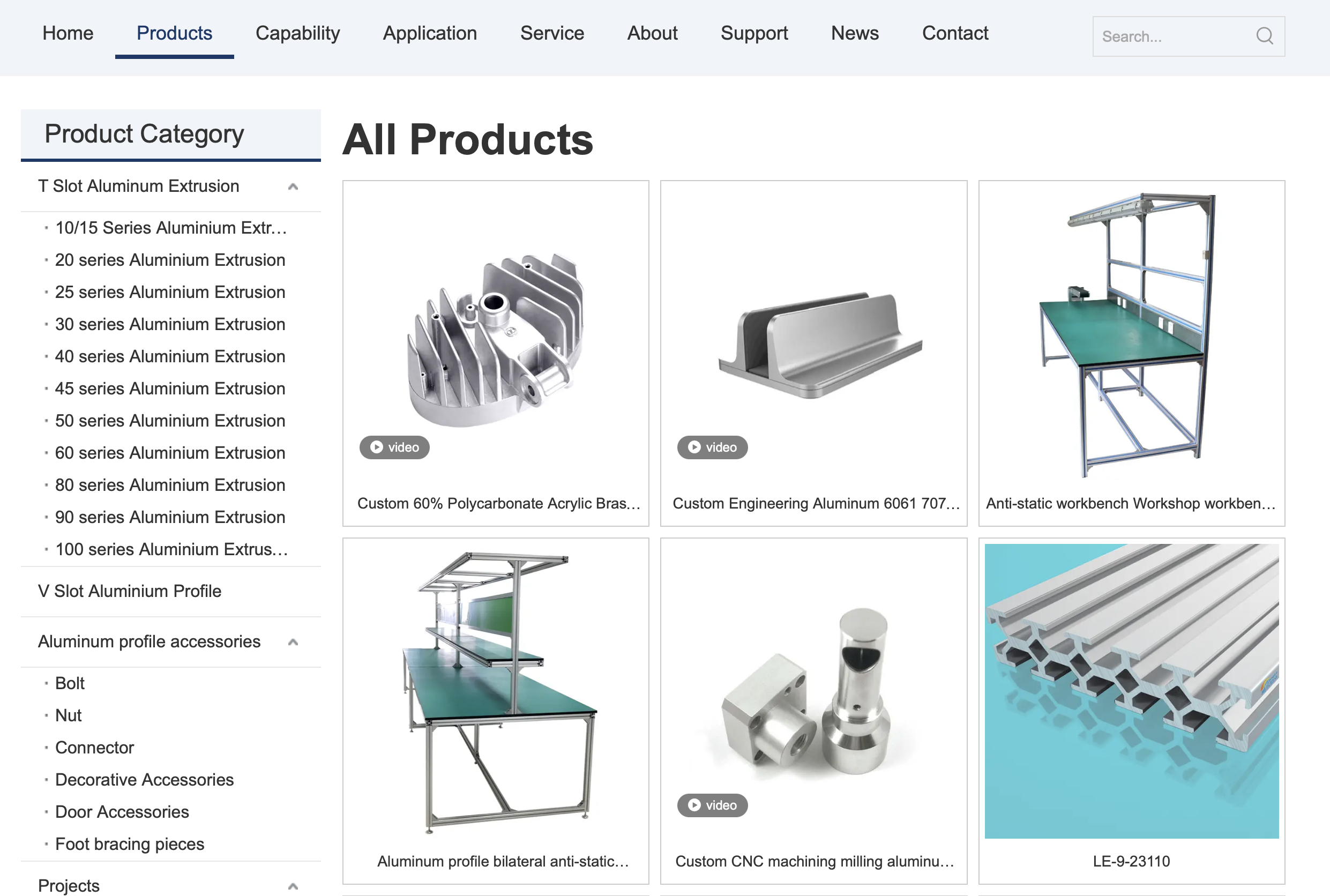Viewport: 1330px width, 896px height.
Task: Go to the Support page
Action: click(753, 33)
